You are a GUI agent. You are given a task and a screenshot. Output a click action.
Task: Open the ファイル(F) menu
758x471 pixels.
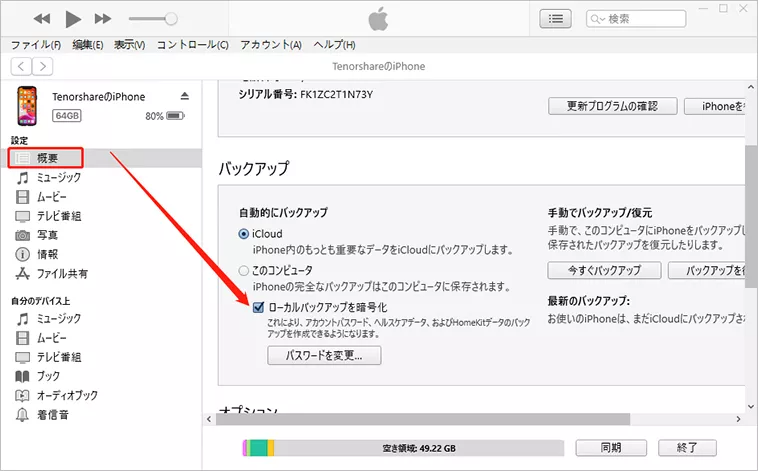(35, 45)
